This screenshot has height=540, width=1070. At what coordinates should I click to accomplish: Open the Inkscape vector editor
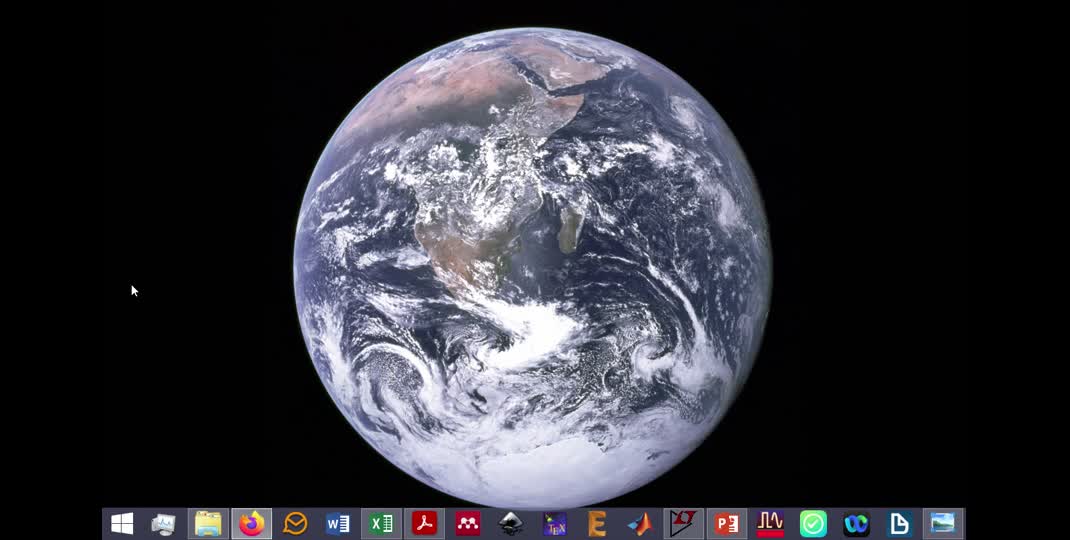[x=511, y=524]
